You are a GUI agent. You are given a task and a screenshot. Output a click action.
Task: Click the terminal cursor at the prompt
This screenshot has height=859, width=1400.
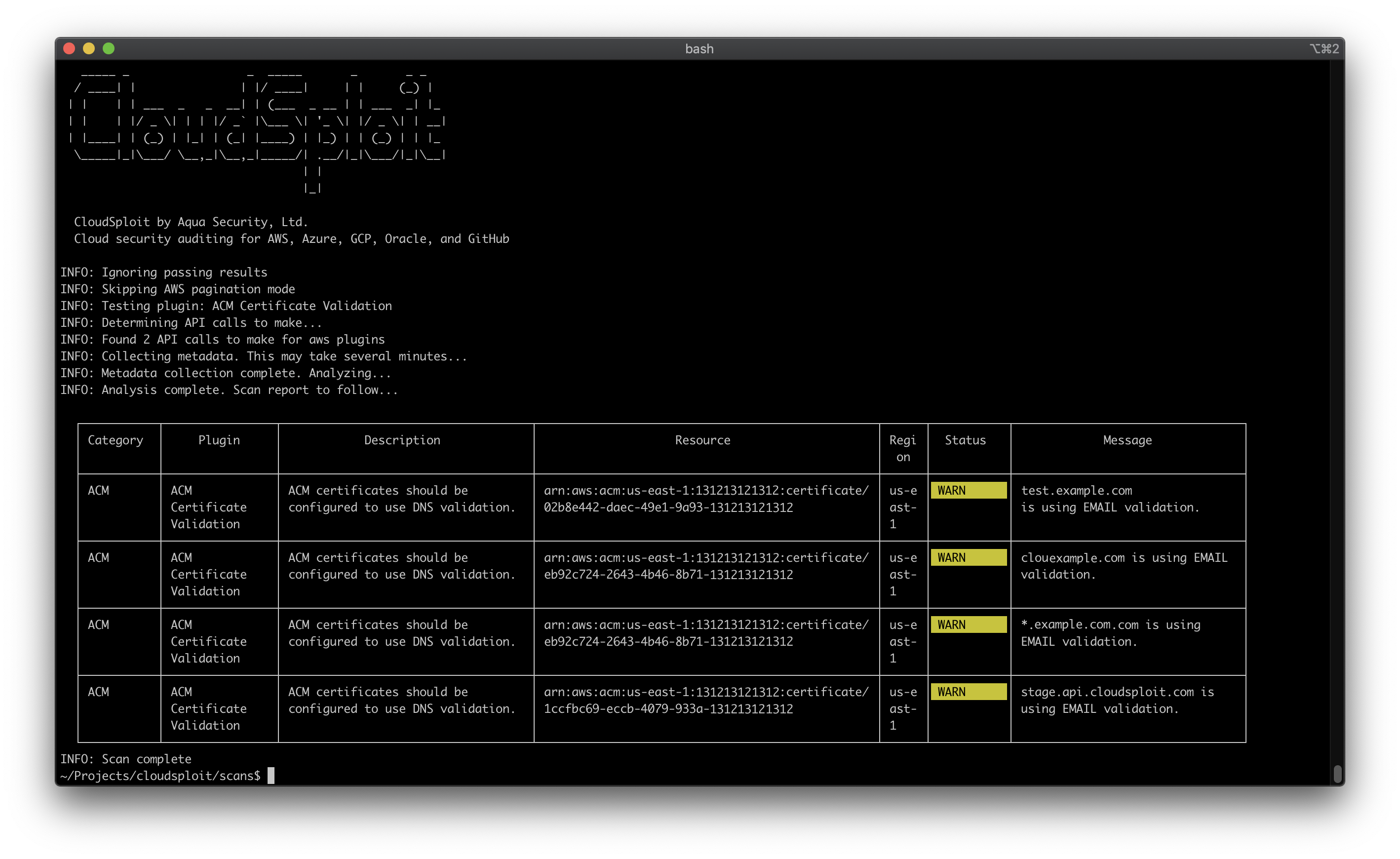pyautogui.click(x=271, y=776)
